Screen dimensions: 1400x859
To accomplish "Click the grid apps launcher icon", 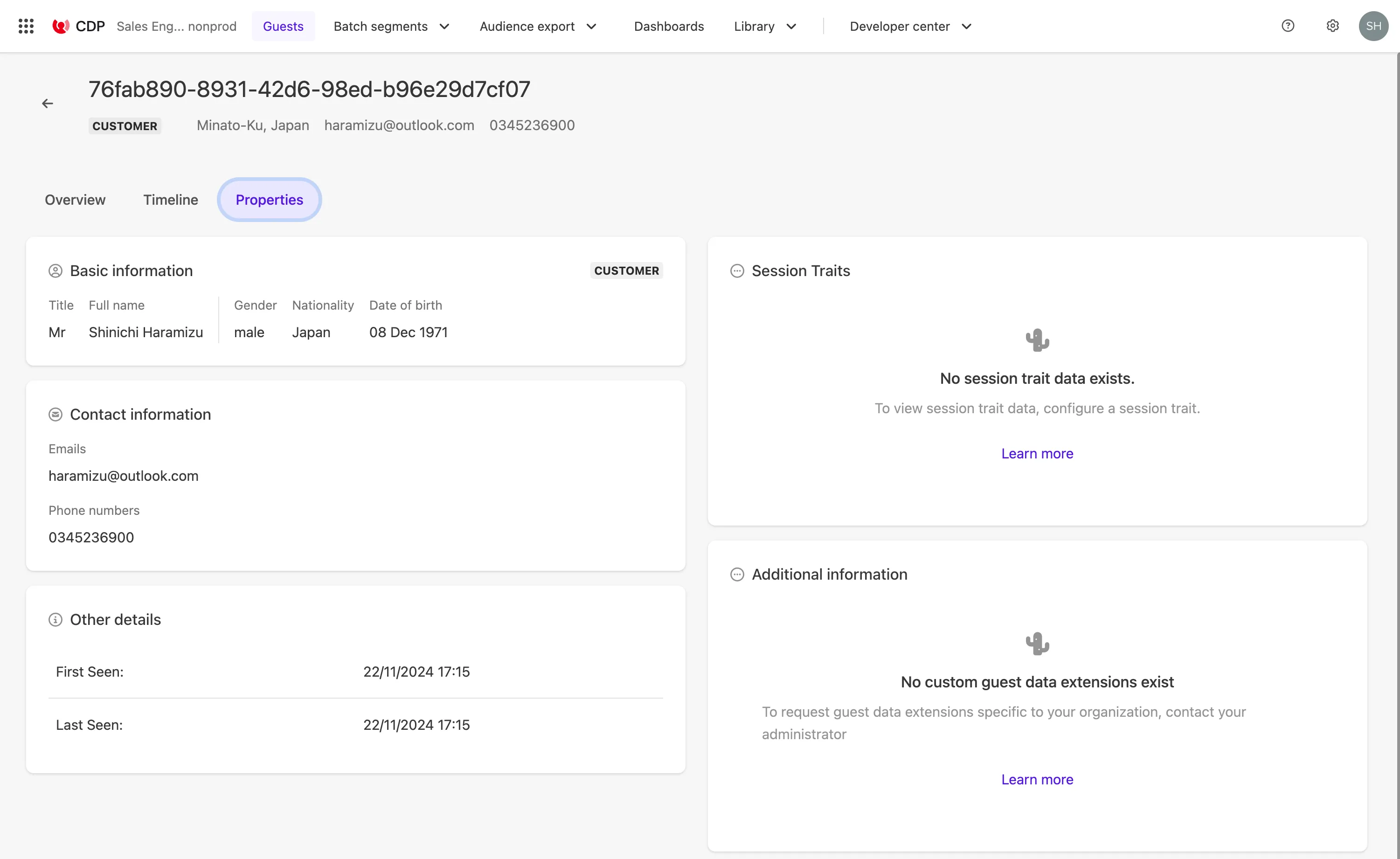I will point(25,26).
